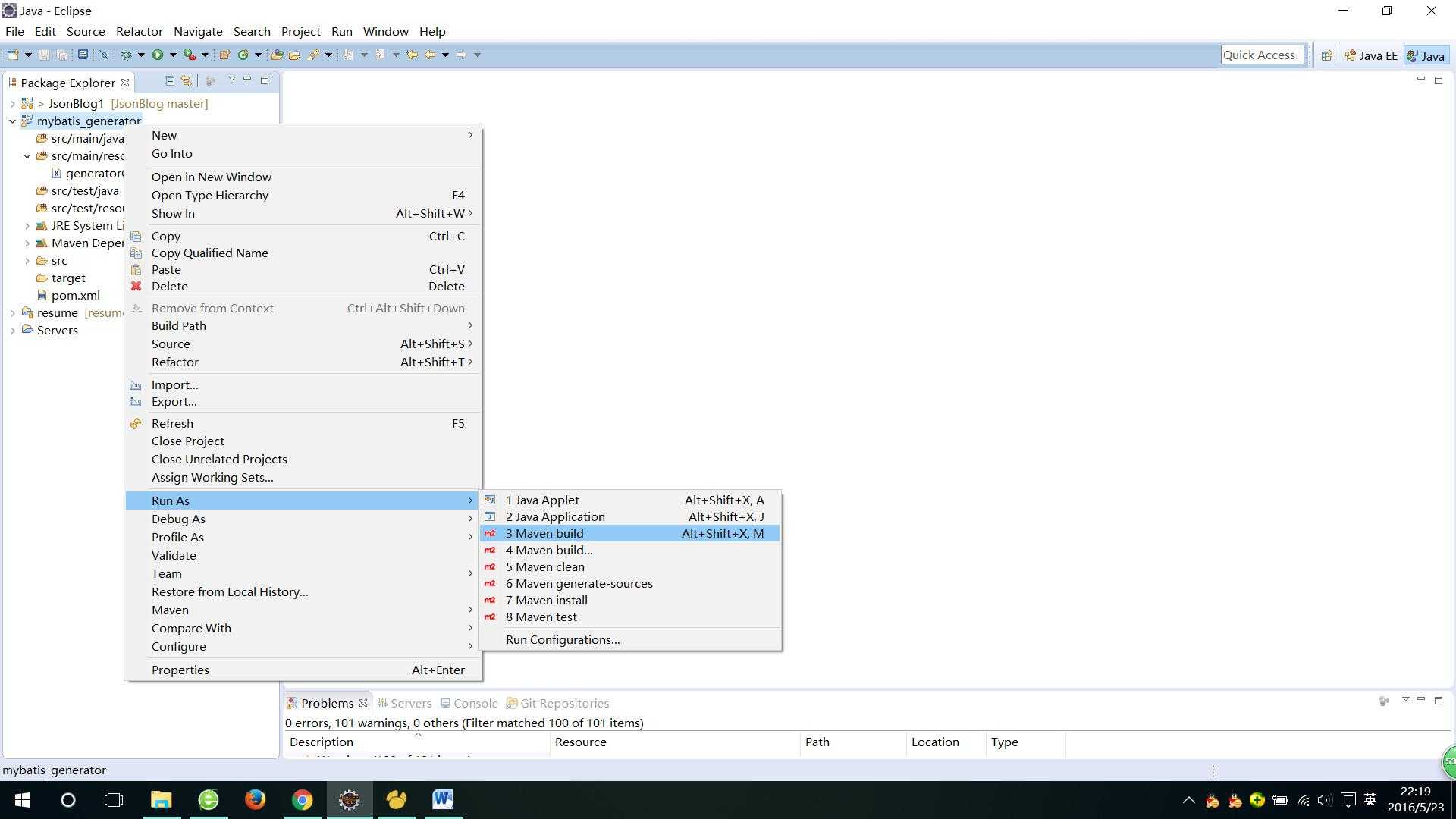
Task: Open Properties from the context menu
Action: click(x=303, y=670)
